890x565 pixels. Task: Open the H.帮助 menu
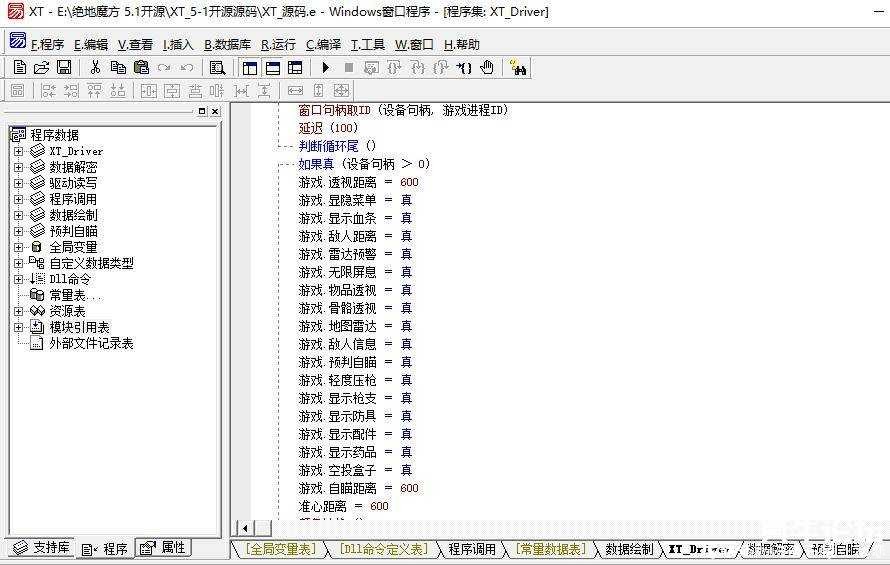461,45
